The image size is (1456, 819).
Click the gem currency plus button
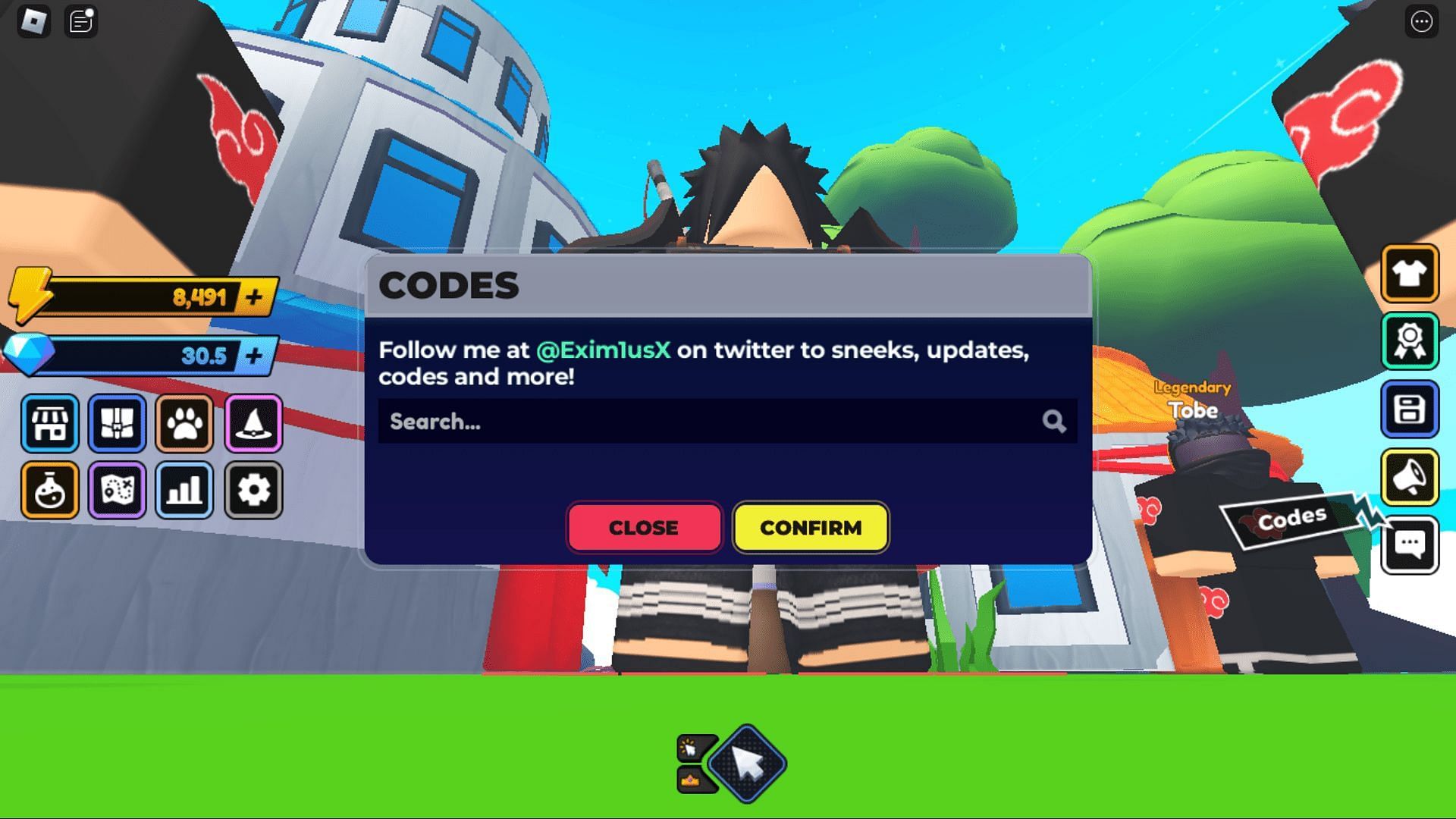[x=257, y=354]
